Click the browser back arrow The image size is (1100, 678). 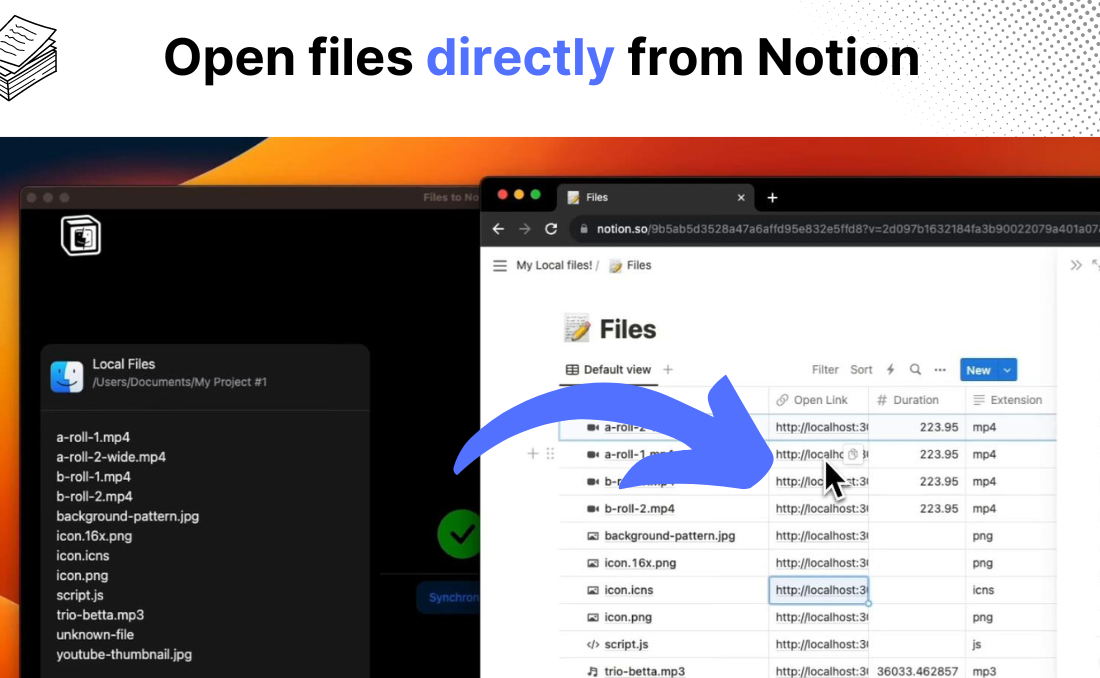coord(498,229)
